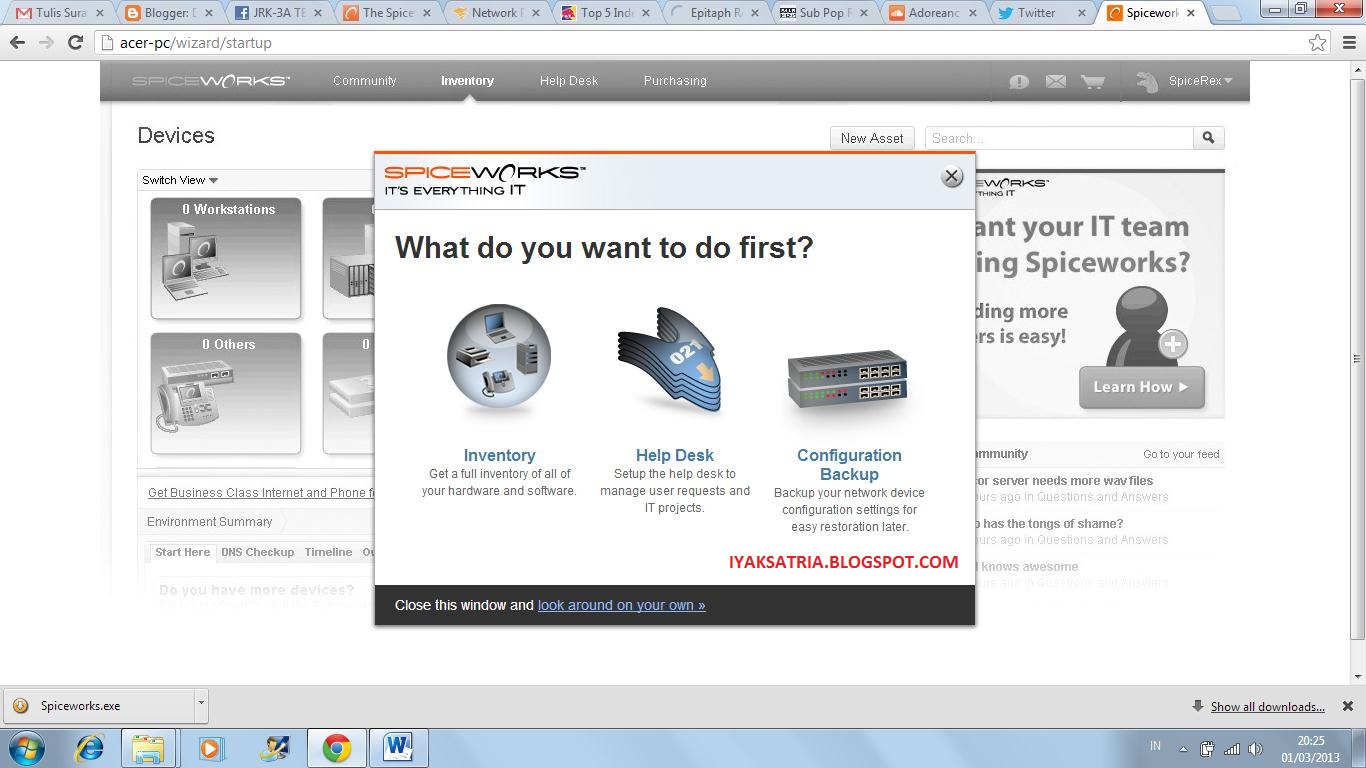
Task: Bookmark page with star icon
Action: 1318,43
